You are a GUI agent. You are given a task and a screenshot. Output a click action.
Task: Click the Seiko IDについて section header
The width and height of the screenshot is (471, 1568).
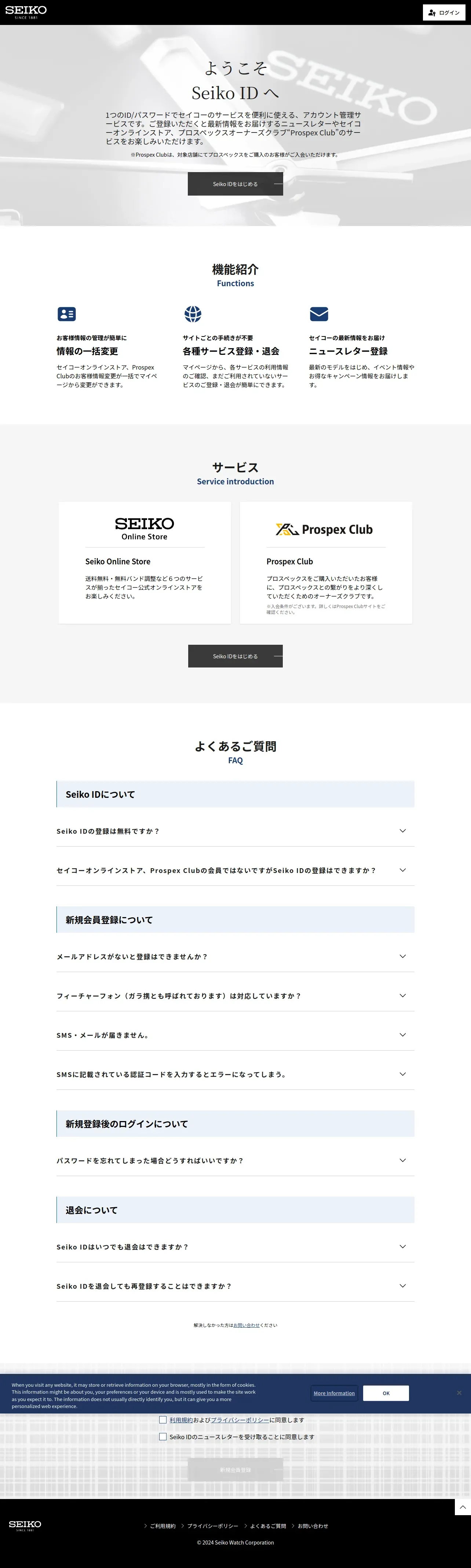pos(235,794)
